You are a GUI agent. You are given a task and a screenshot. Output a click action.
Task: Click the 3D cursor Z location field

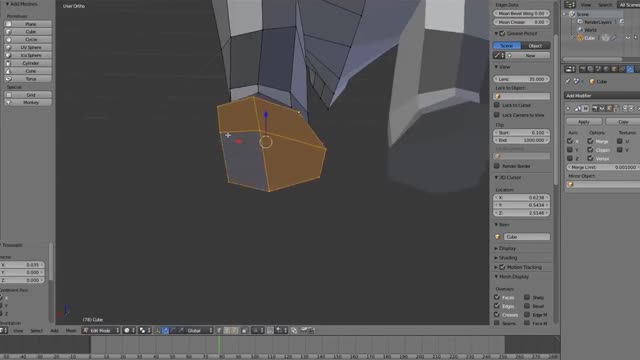pyautogui.click(x=522, y=213)
